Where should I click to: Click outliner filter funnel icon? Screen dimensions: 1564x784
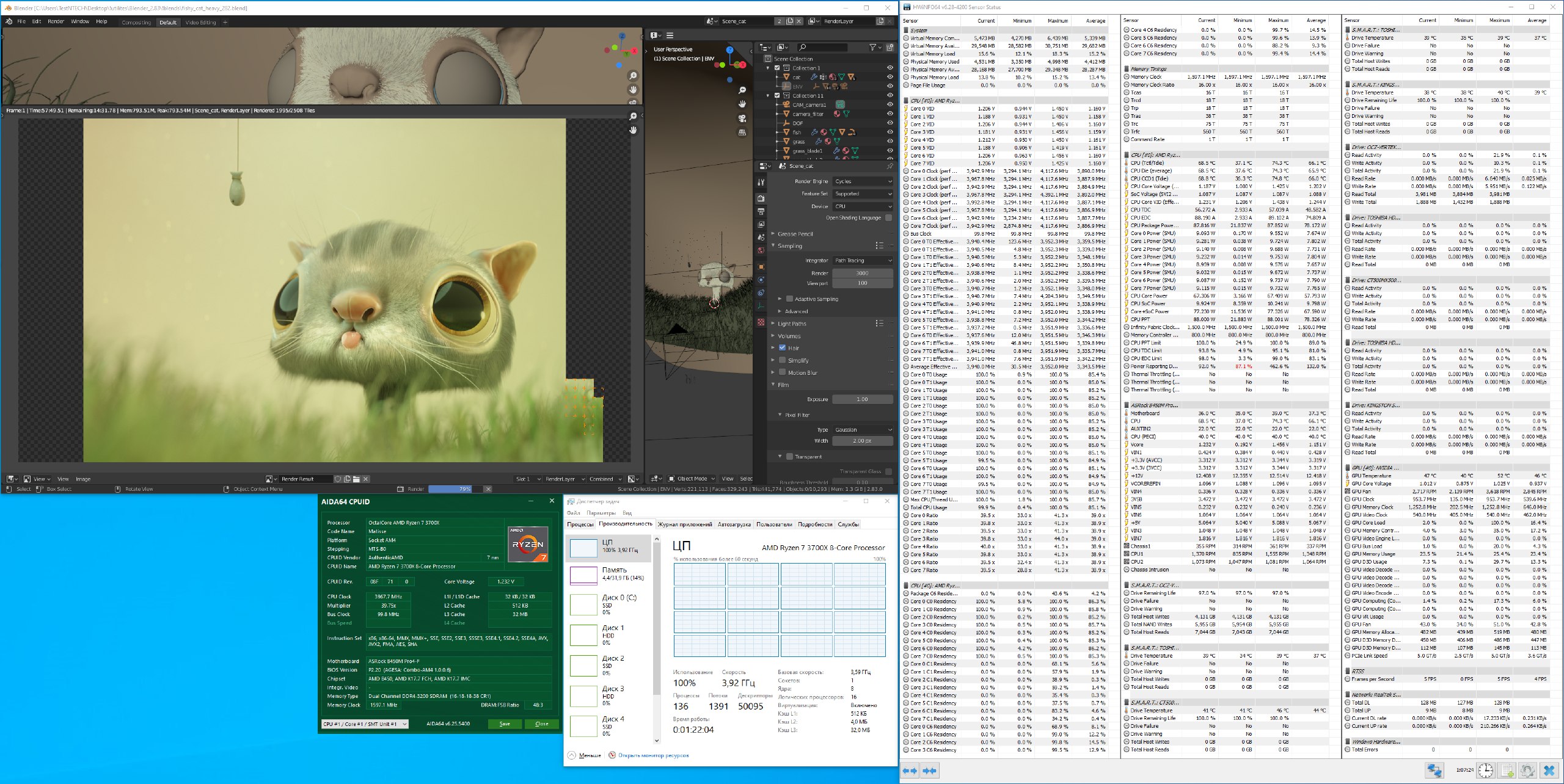(x=873, y=47)
